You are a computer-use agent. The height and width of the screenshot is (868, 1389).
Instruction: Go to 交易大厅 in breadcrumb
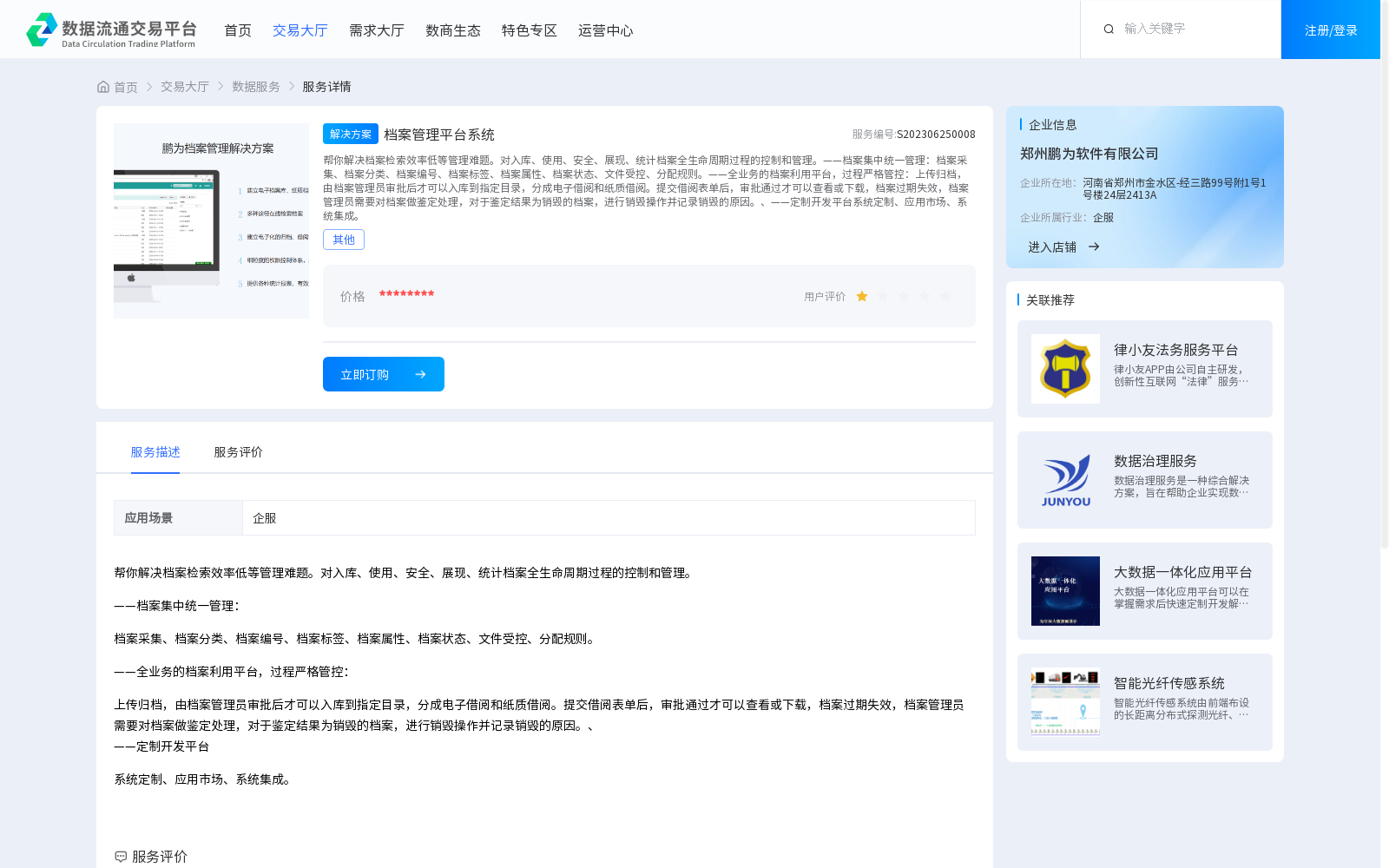tap(185, 87)
